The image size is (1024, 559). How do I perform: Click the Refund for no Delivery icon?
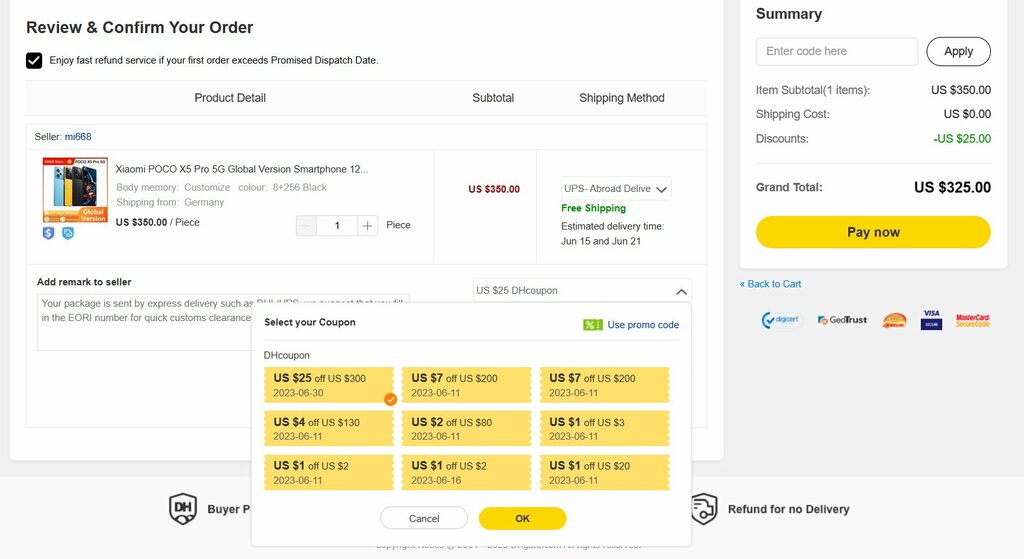tap(704, 509)
